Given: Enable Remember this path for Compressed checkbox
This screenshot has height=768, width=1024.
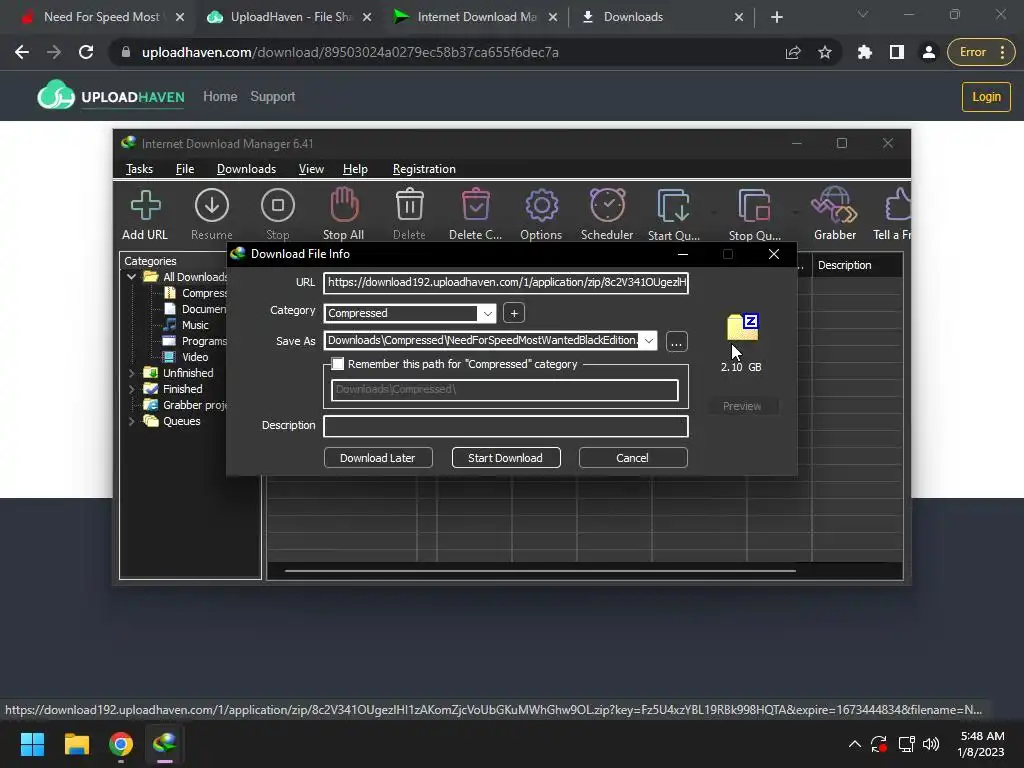Looking at the screenshot, I should click(338, 364).
